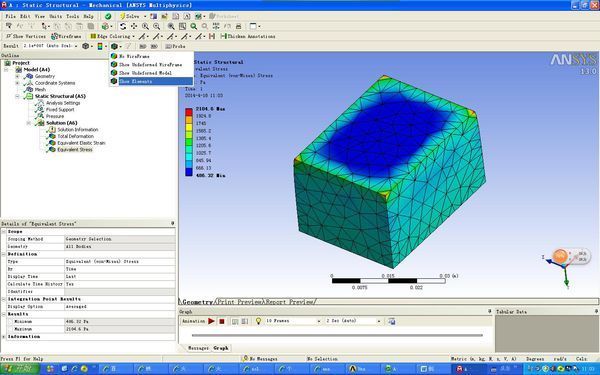
Task: Select Total Deformation result
Action: pyautogui.click(x=75, y=136)
